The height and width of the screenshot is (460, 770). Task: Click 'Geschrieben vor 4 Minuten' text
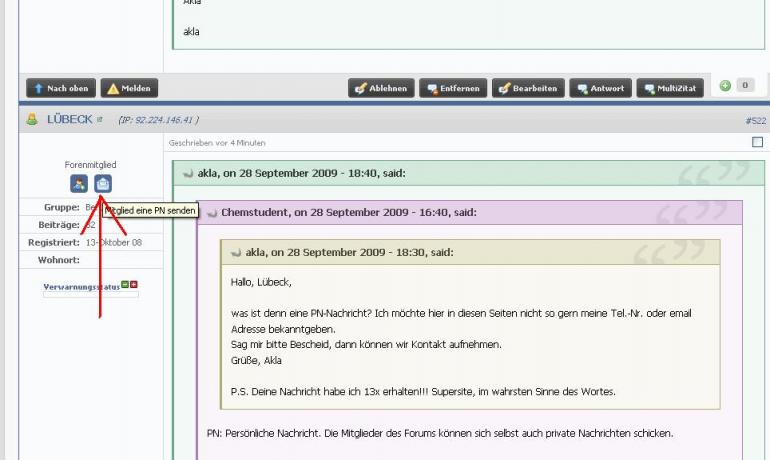tap(217, 143)
